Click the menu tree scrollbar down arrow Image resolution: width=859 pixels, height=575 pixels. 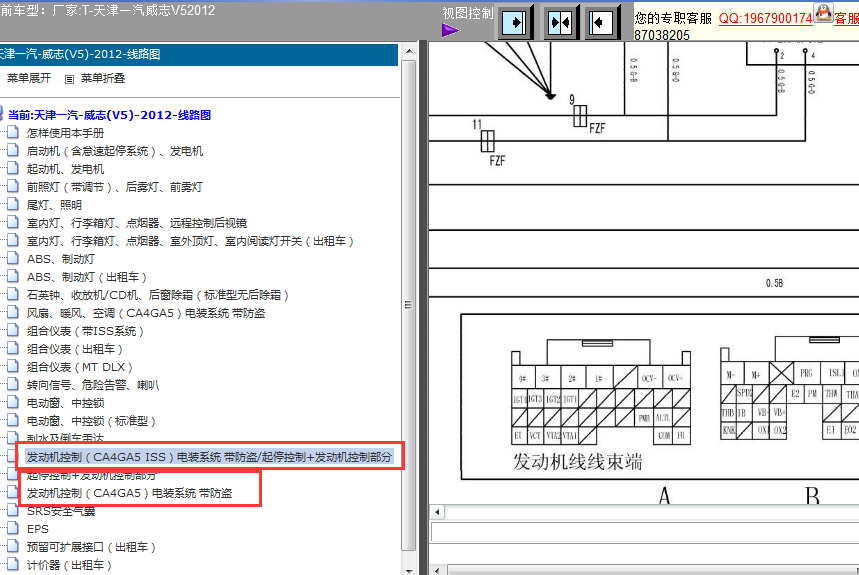[x=409, y=570]
